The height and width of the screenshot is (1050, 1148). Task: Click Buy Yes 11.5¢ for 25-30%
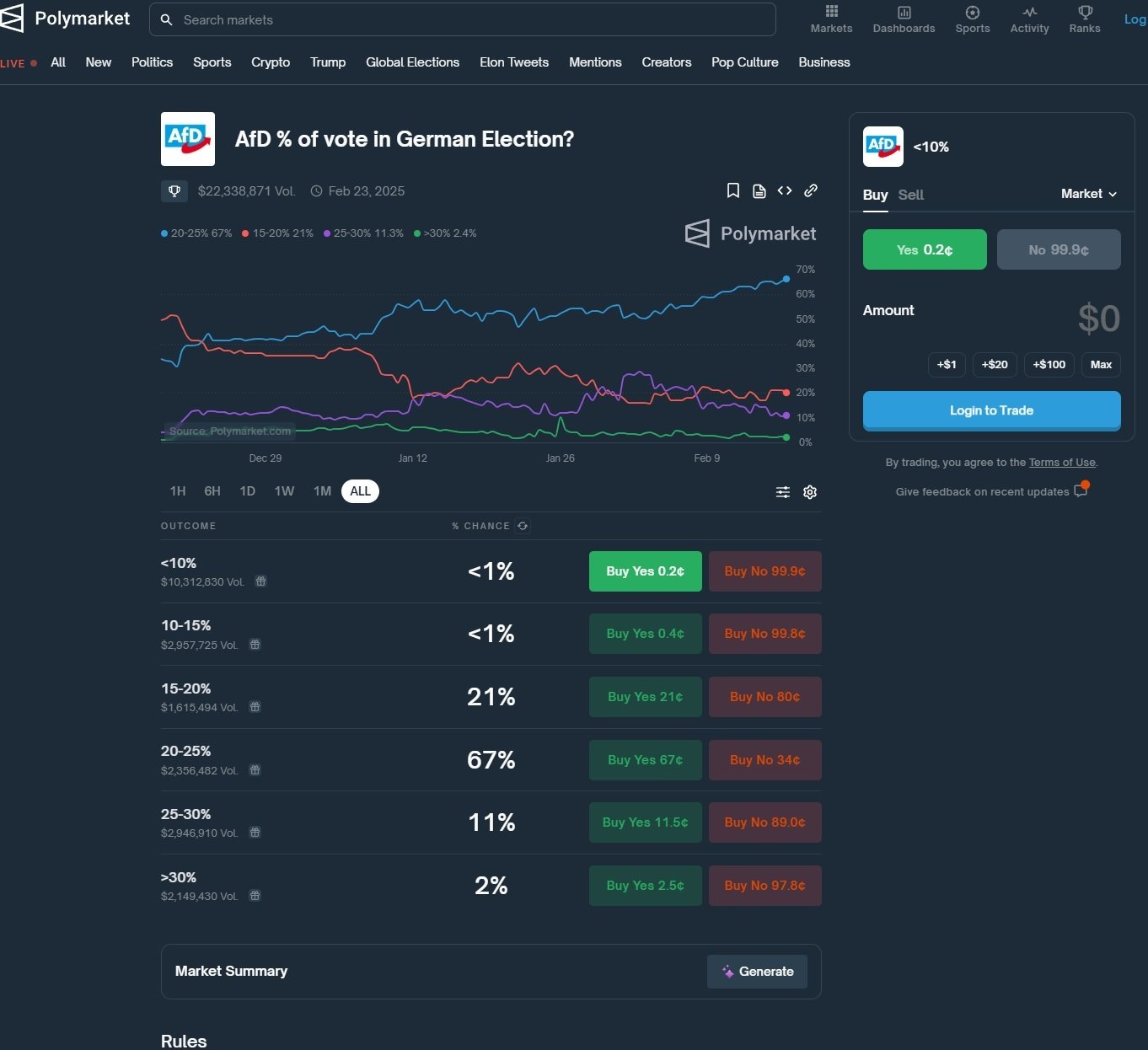646,822
